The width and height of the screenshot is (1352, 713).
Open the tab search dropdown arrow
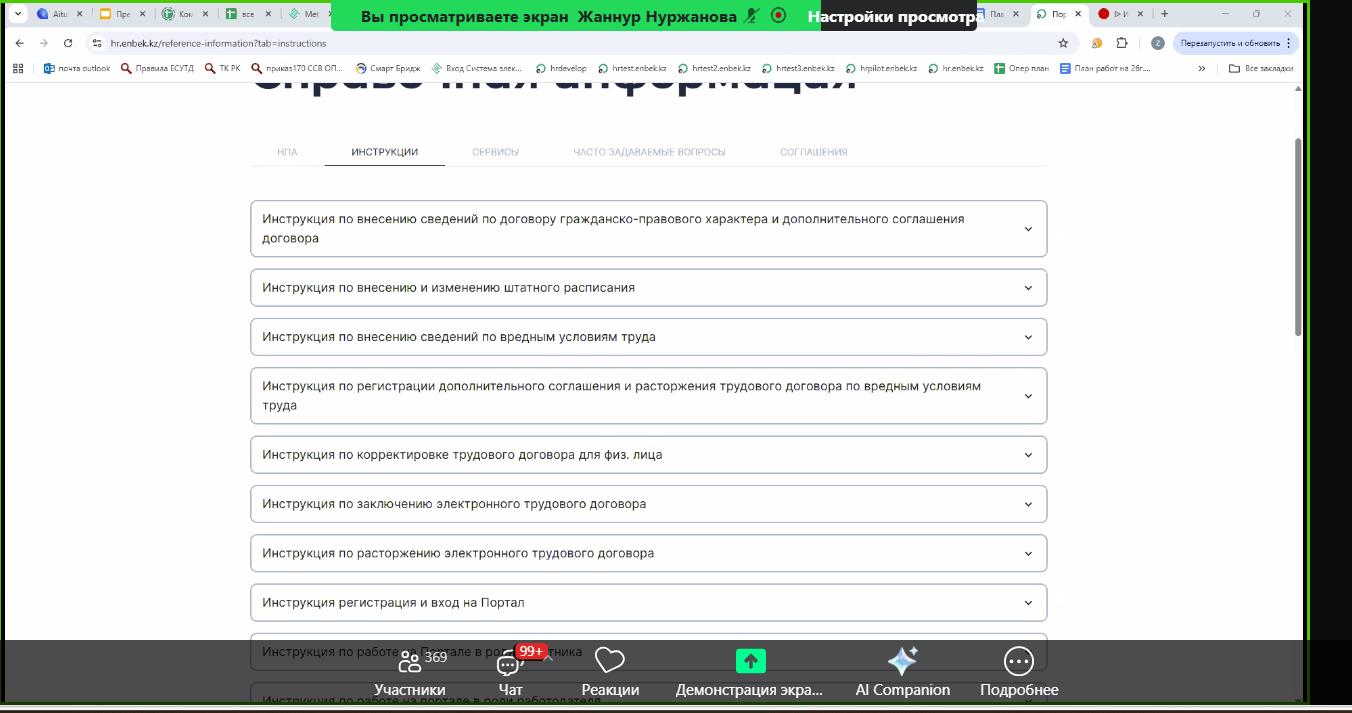(17, 14)
